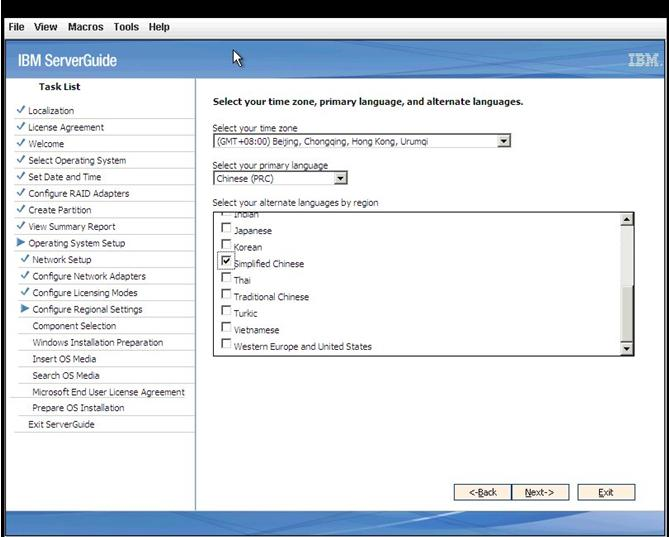Check the Thai language checkbox
The width and height of the screenshot is (669, 537).
[226, 278]
